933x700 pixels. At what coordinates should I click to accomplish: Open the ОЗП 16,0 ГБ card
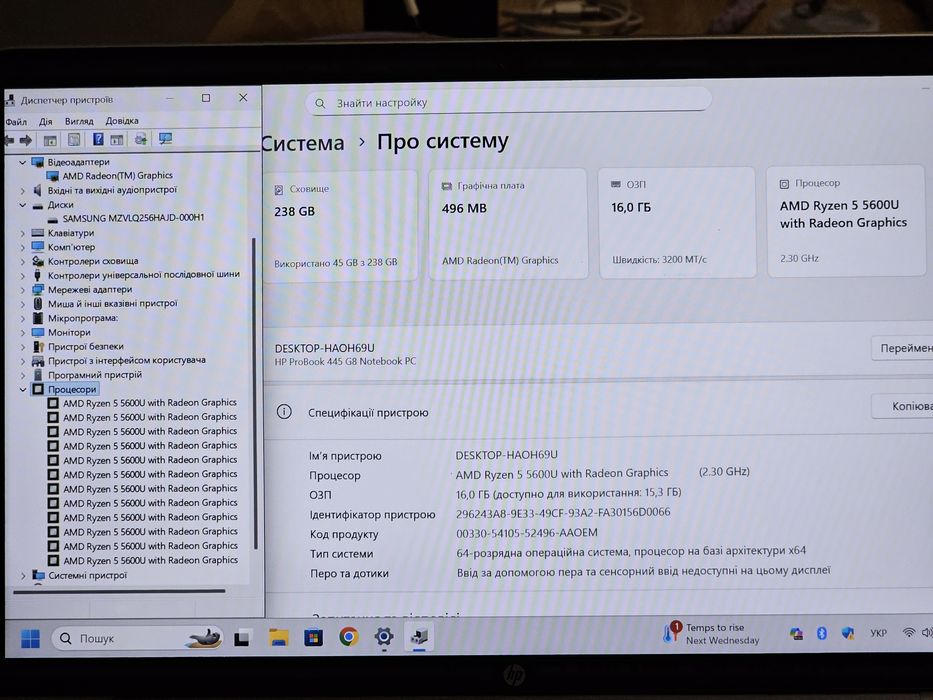click(x=677, y=222)
